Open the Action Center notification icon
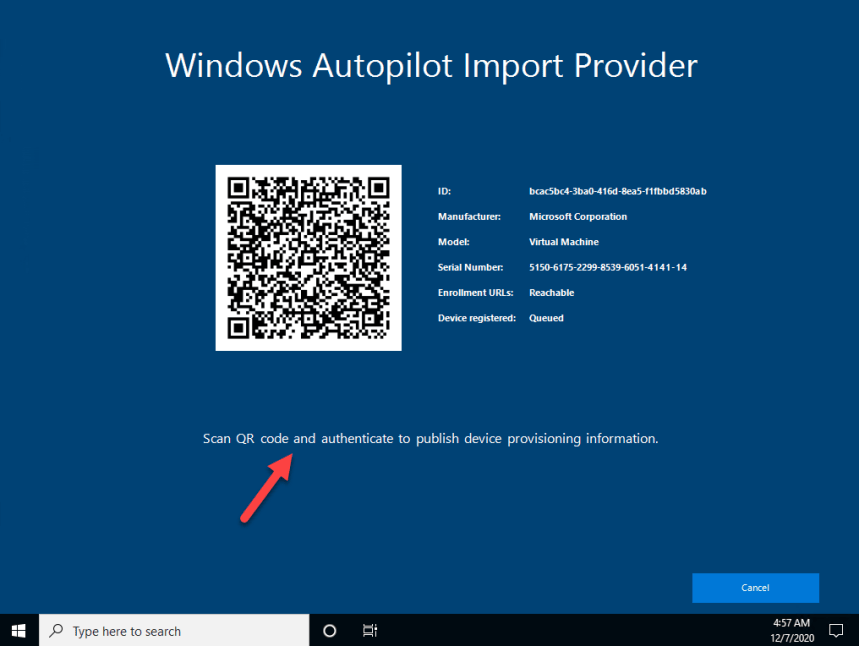The width and height of the screenshot is (859, 646). (x=836, y=631)
